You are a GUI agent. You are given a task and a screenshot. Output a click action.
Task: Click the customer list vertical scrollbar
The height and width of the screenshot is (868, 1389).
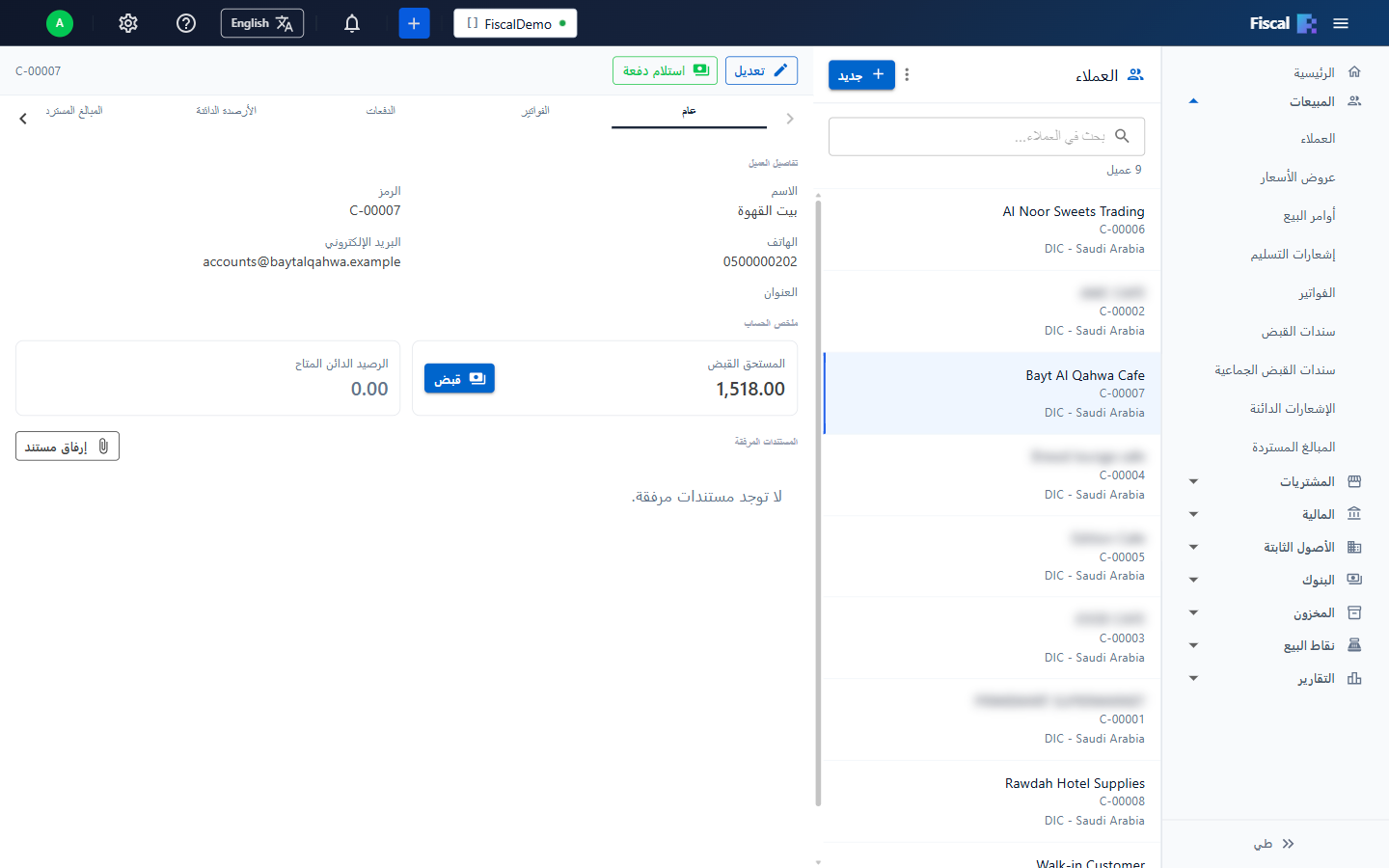tap(819, 502)
